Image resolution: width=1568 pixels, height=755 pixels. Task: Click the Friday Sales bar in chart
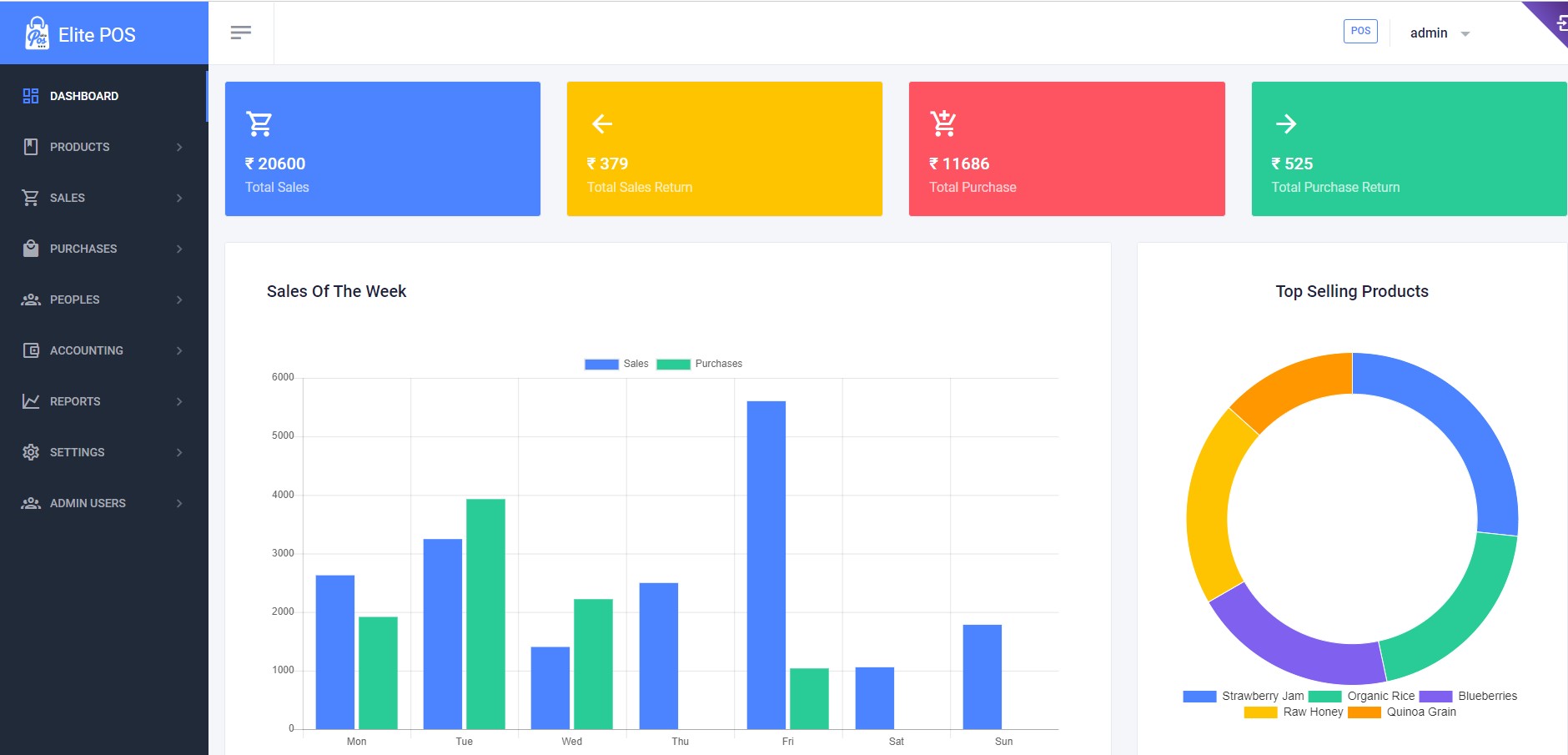point(766,565)
